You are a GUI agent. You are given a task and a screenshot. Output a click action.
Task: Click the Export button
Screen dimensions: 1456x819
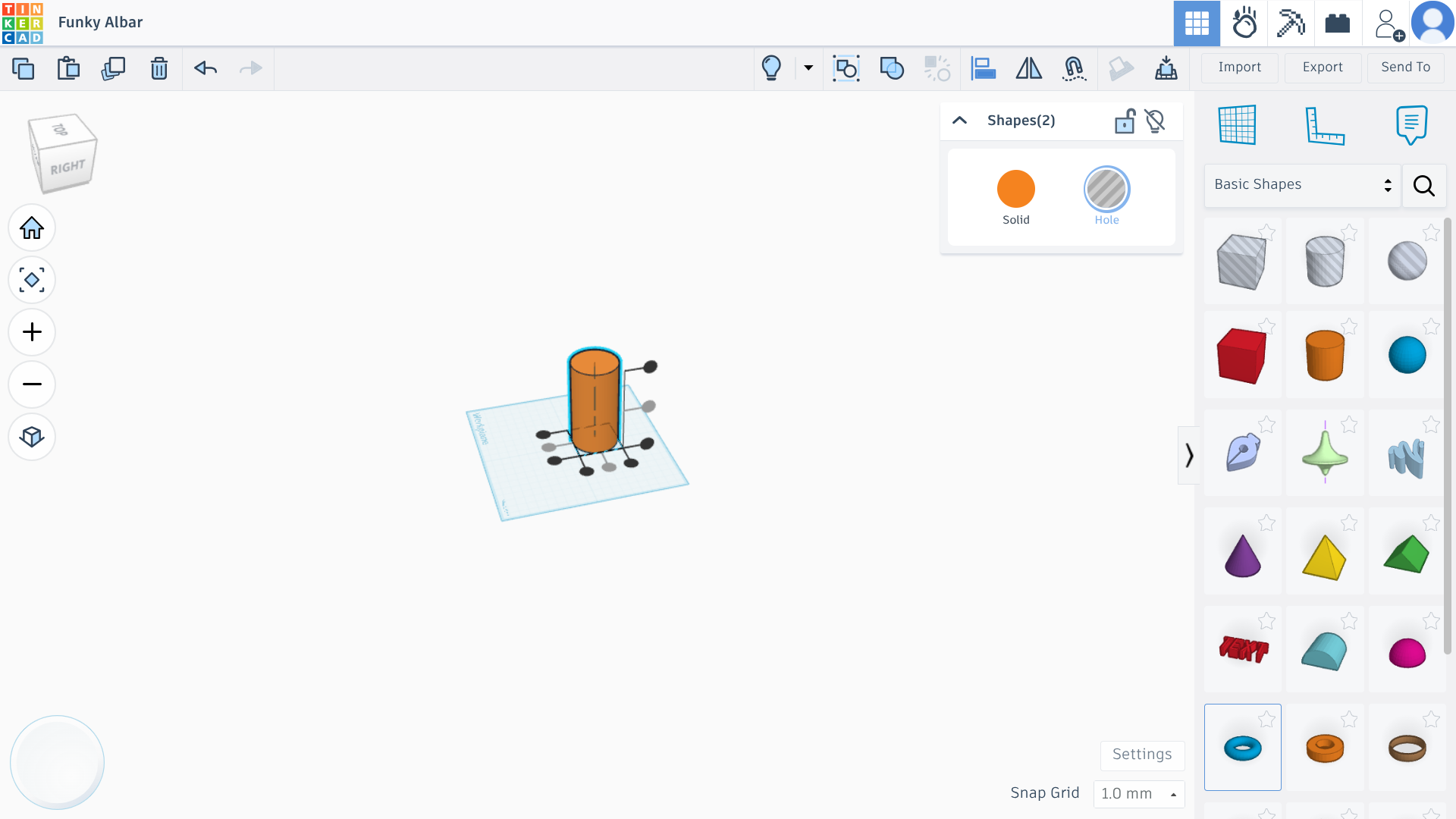(1323, 67)
